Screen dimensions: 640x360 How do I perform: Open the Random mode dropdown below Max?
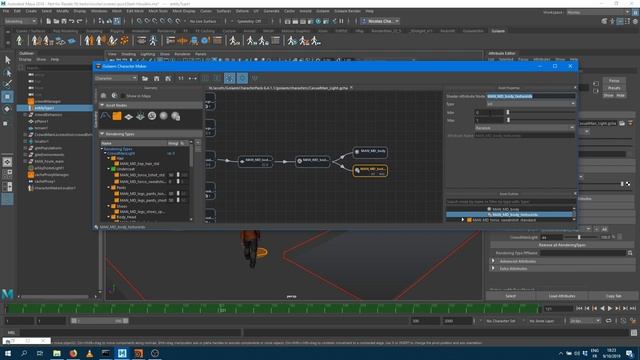(x=524, y=128)
